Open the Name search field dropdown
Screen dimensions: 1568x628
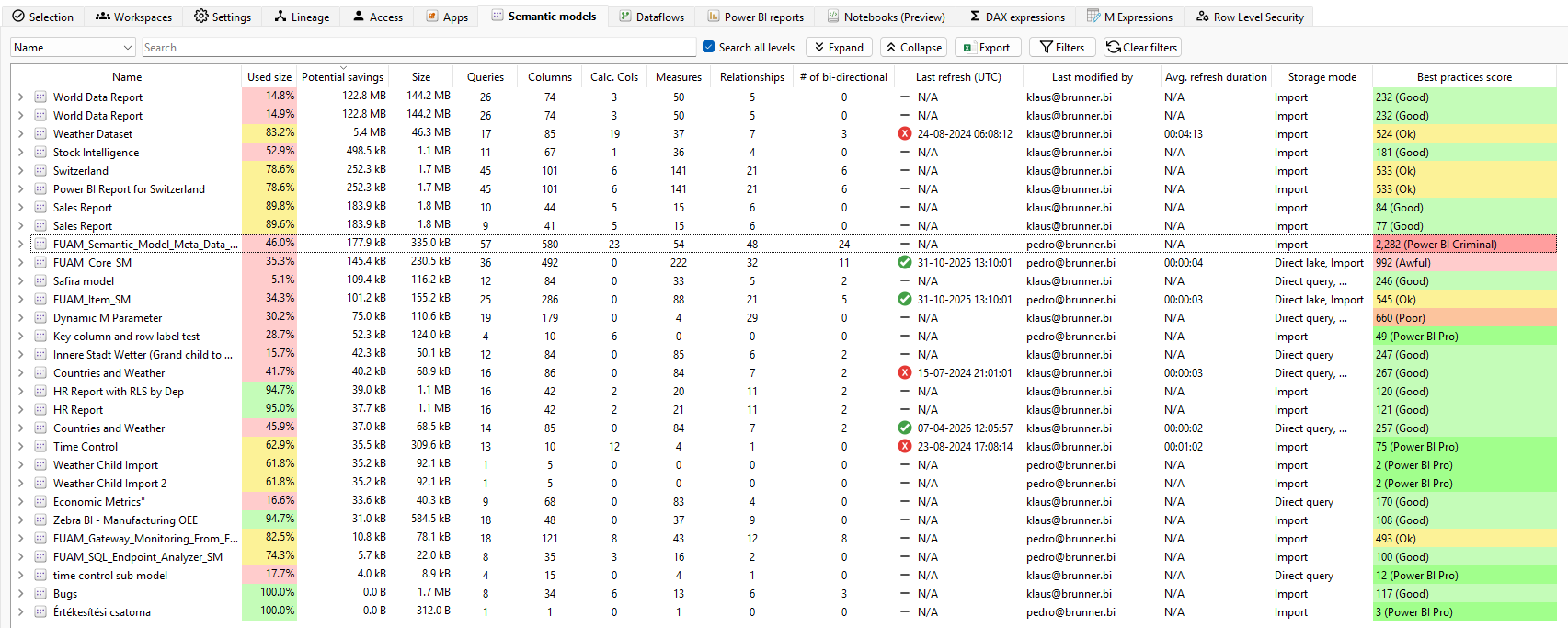pyautogui.click(x=127, y=48)
